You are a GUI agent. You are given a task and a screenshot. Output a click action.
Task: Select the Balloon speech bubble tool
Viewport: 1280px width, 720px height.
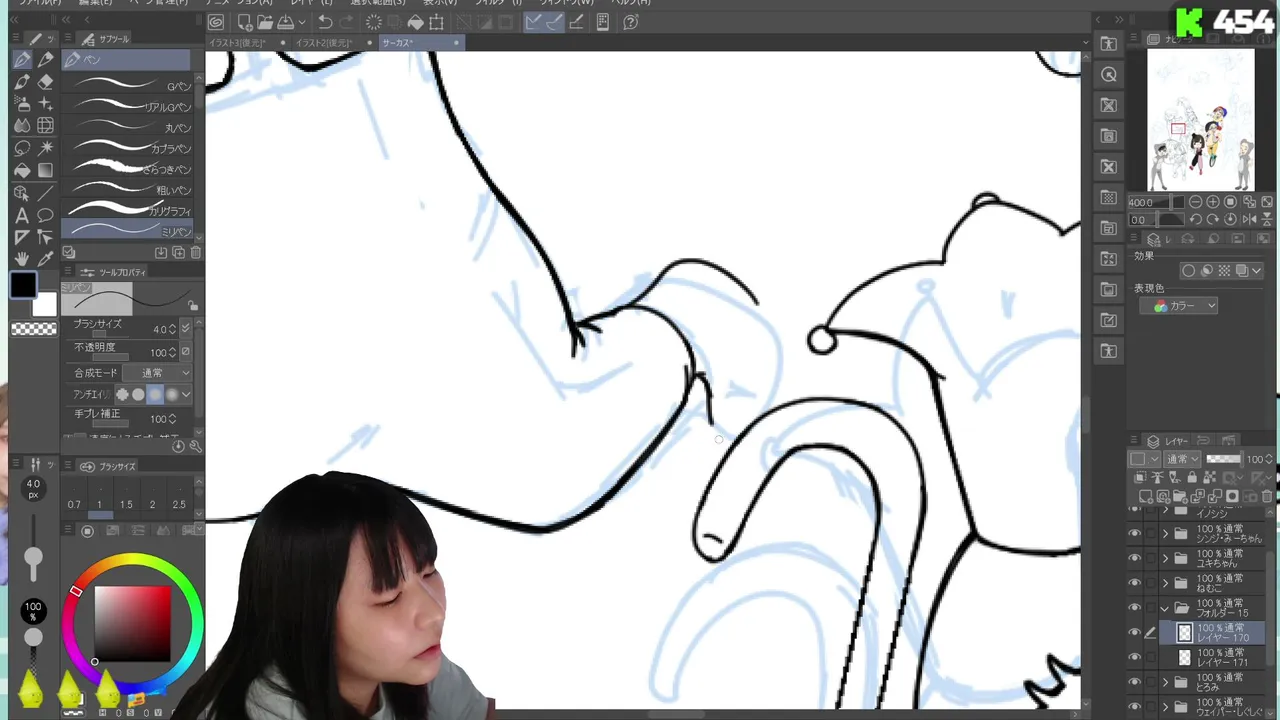pyautogui.click(x=45, y=215)
